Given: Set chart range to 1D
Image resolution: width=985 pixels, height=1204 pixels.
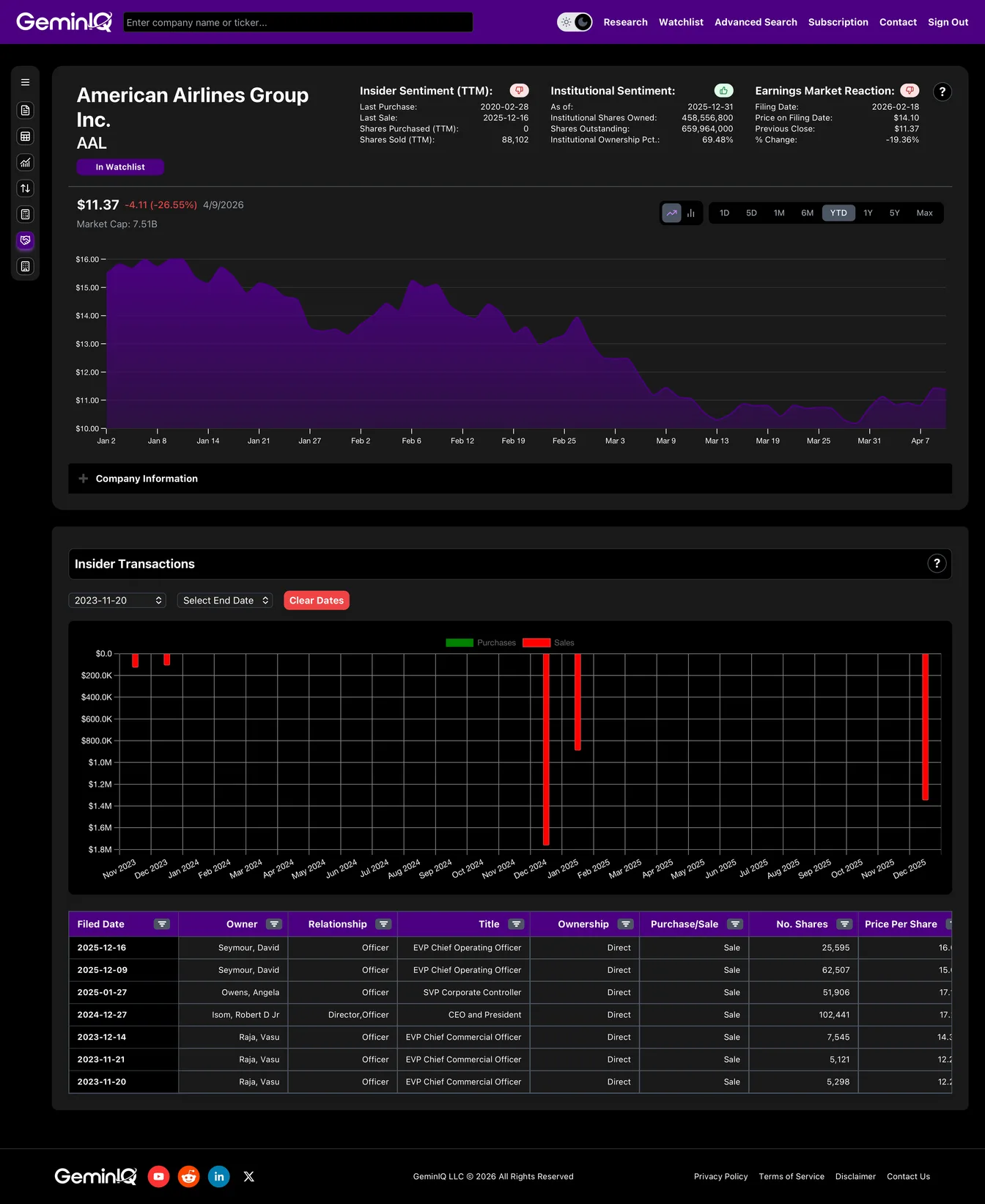Looking at the screenshot, I should 724,213.
